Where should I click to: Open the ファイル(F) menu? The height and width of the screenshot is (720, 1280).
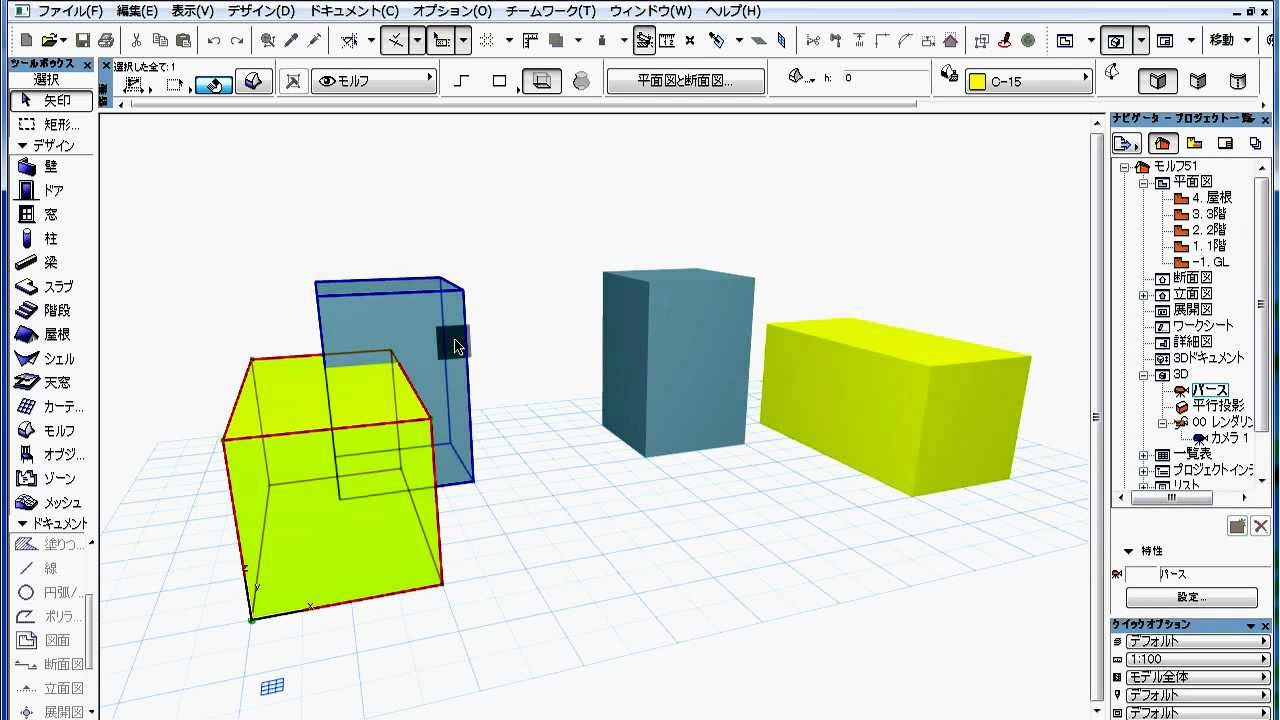70,11
